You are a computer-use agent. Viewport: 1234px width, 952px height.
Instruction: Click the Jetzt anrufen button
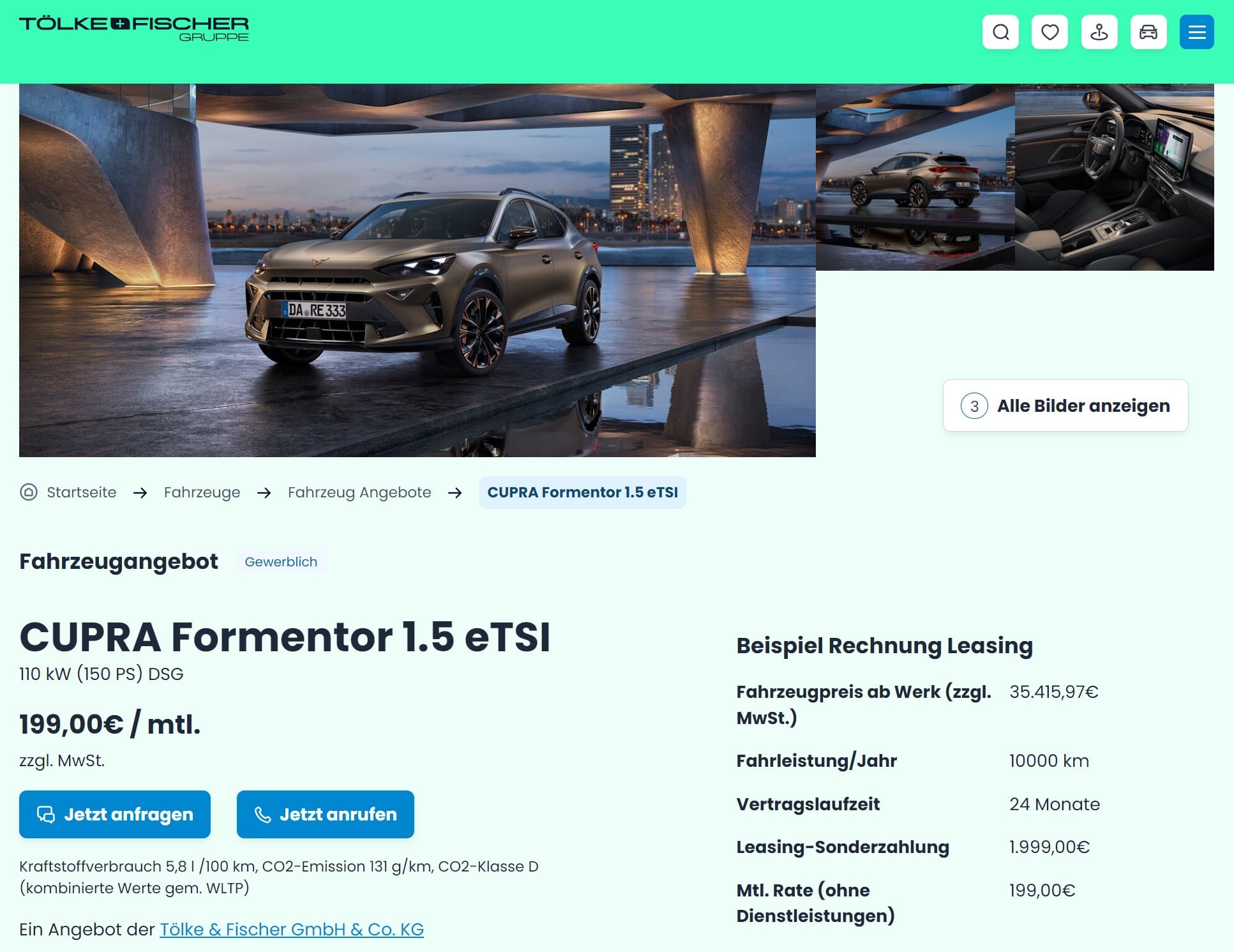325,814
